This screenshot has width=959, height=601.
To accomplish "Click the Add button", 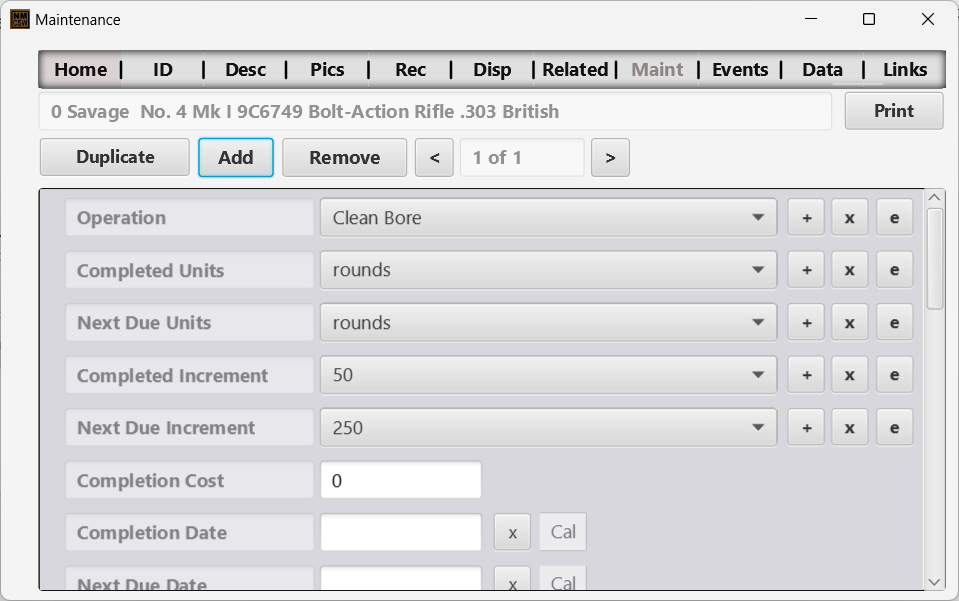I will [x=235, y=158].
